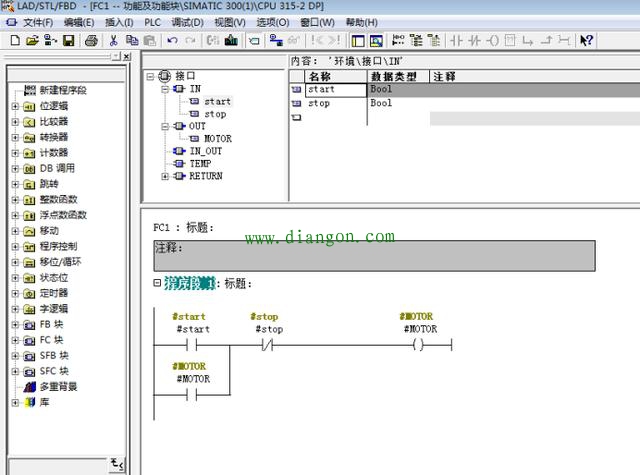640x475 pixels.
Task: Click the Open folder toolbar icon
Action: (x=32, y=41)
